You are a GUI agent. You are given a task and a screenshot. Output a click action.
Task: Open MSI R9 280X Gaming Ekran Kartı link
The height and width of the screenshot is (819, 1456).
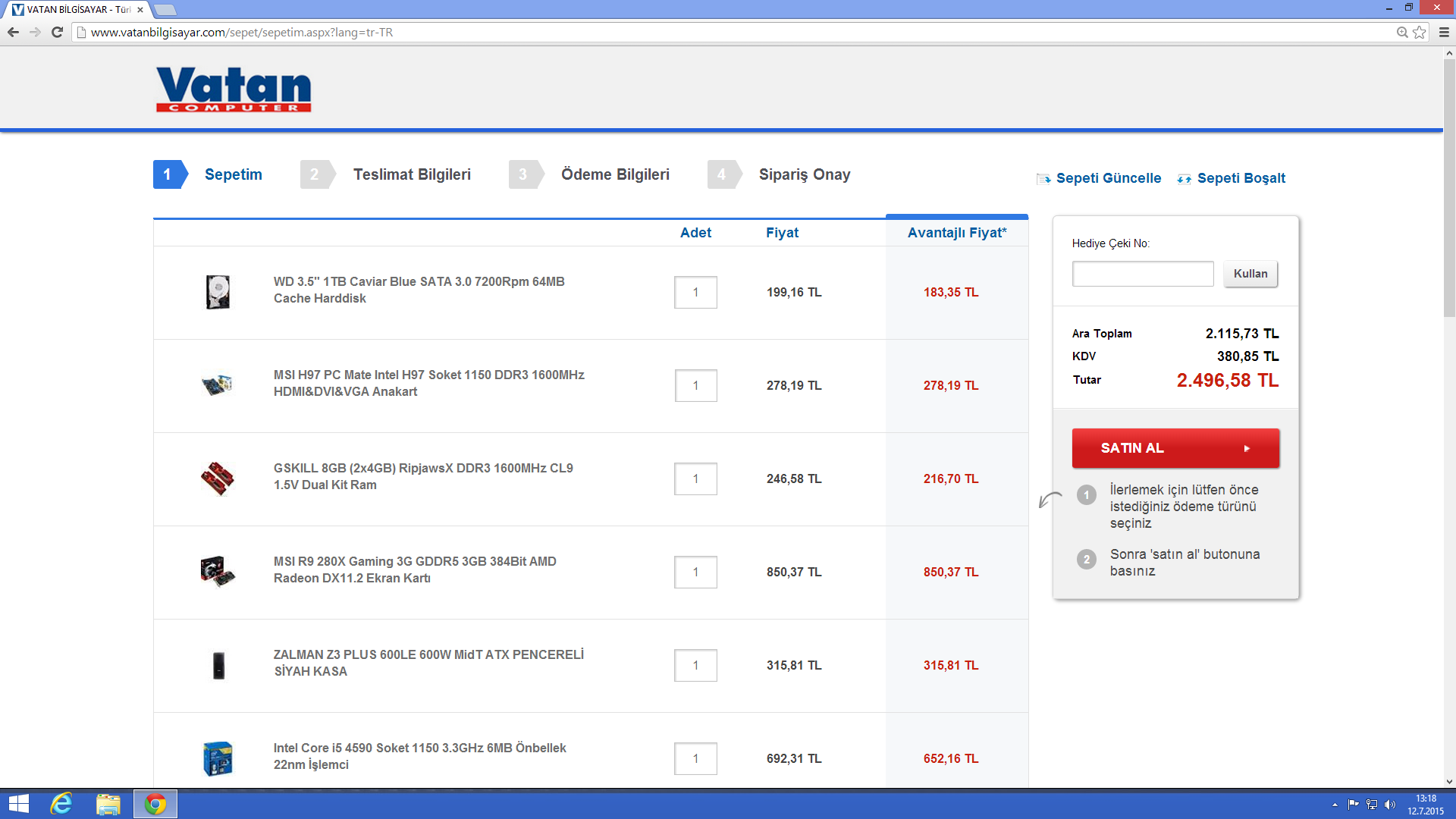(x=415, y=570)
